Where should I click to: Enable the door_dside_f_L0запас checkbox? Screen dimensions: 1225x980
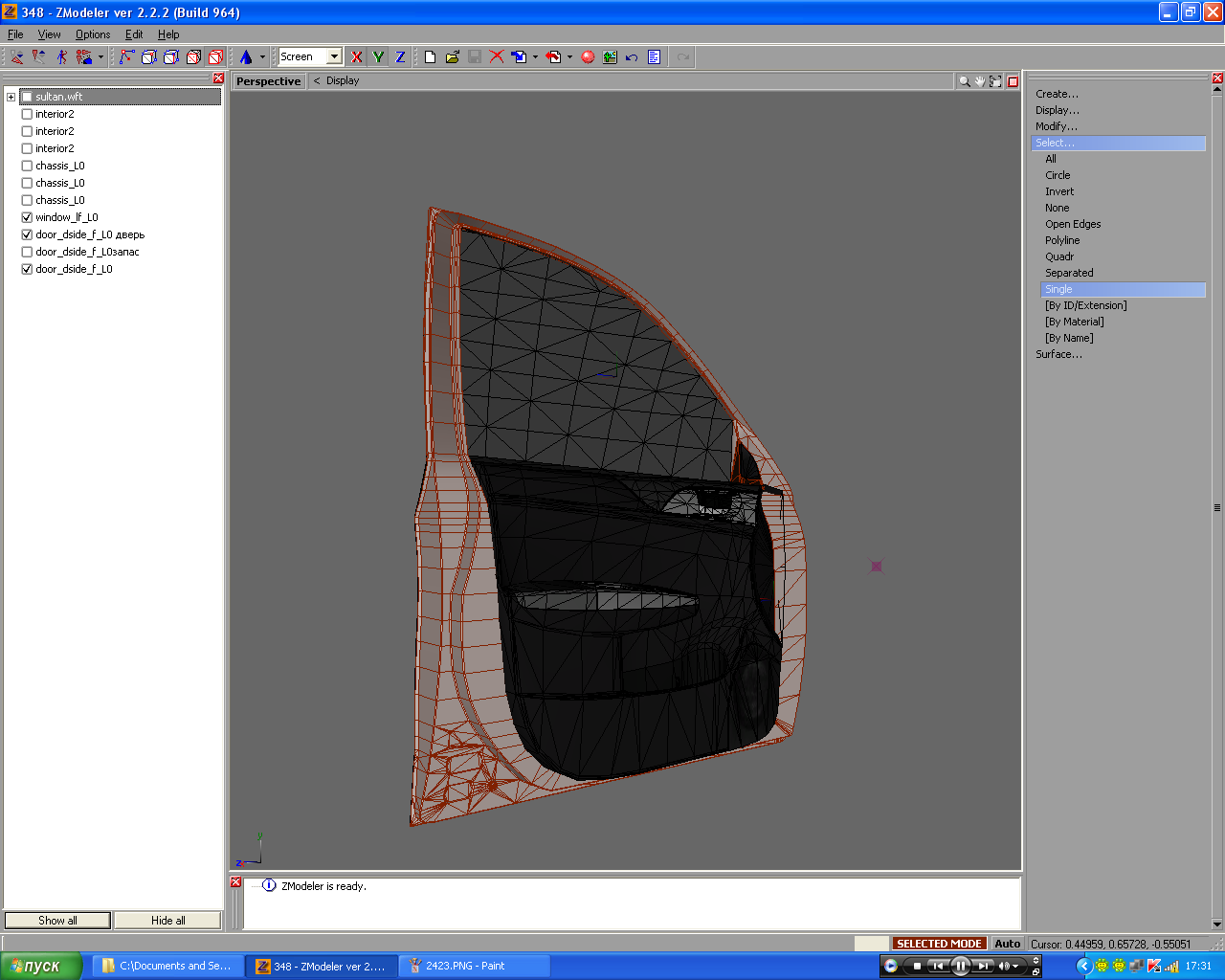27,252
